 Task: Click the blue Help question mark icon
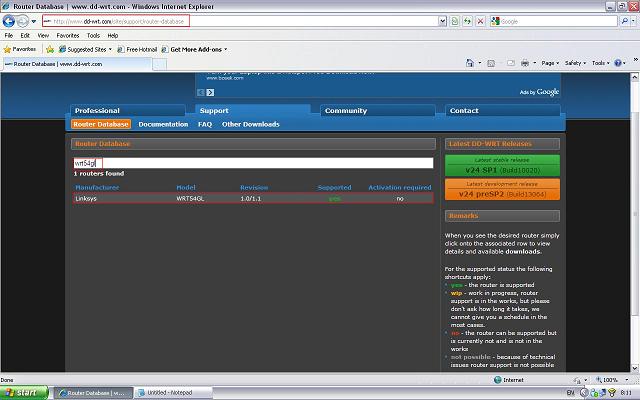tap(620, 63)
